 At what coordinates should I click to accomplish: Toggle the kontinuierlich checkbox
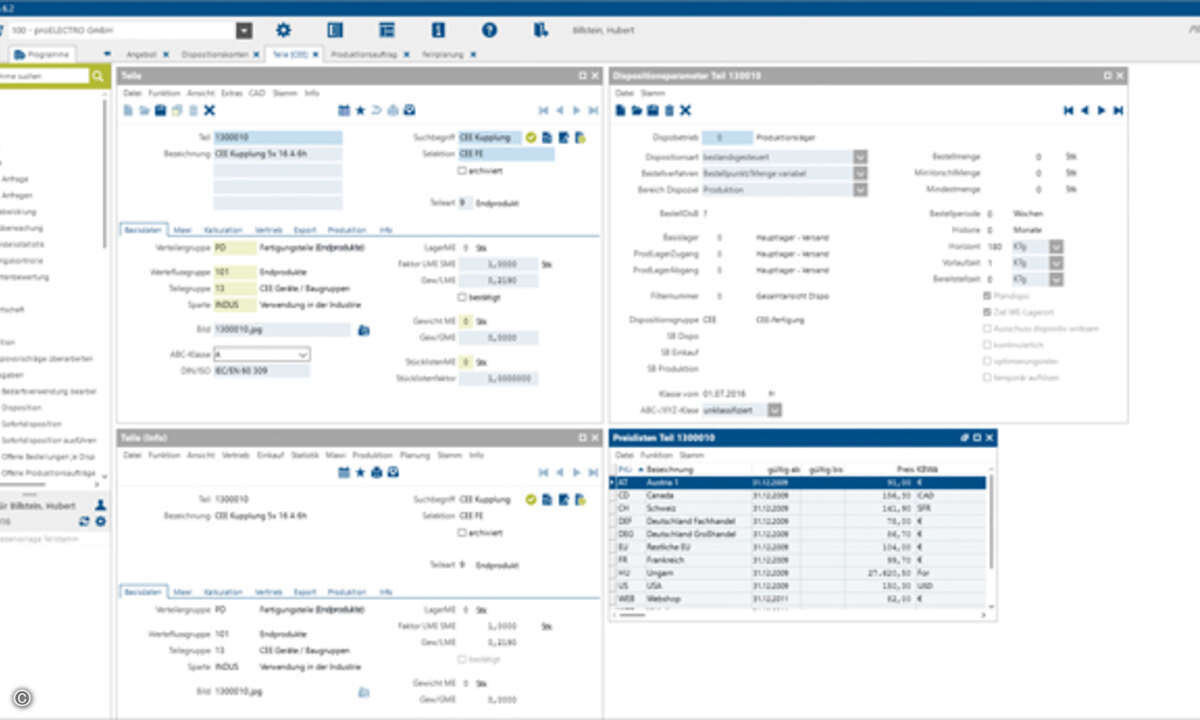987,345
